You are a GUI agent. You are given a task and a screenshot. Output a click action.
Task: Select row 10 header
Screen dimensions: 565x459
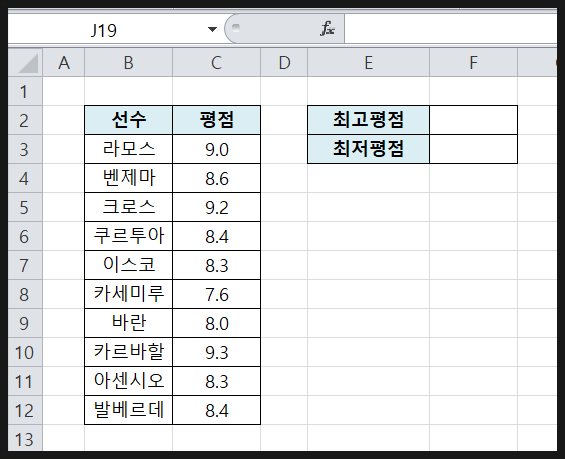(x=25, y=352)
